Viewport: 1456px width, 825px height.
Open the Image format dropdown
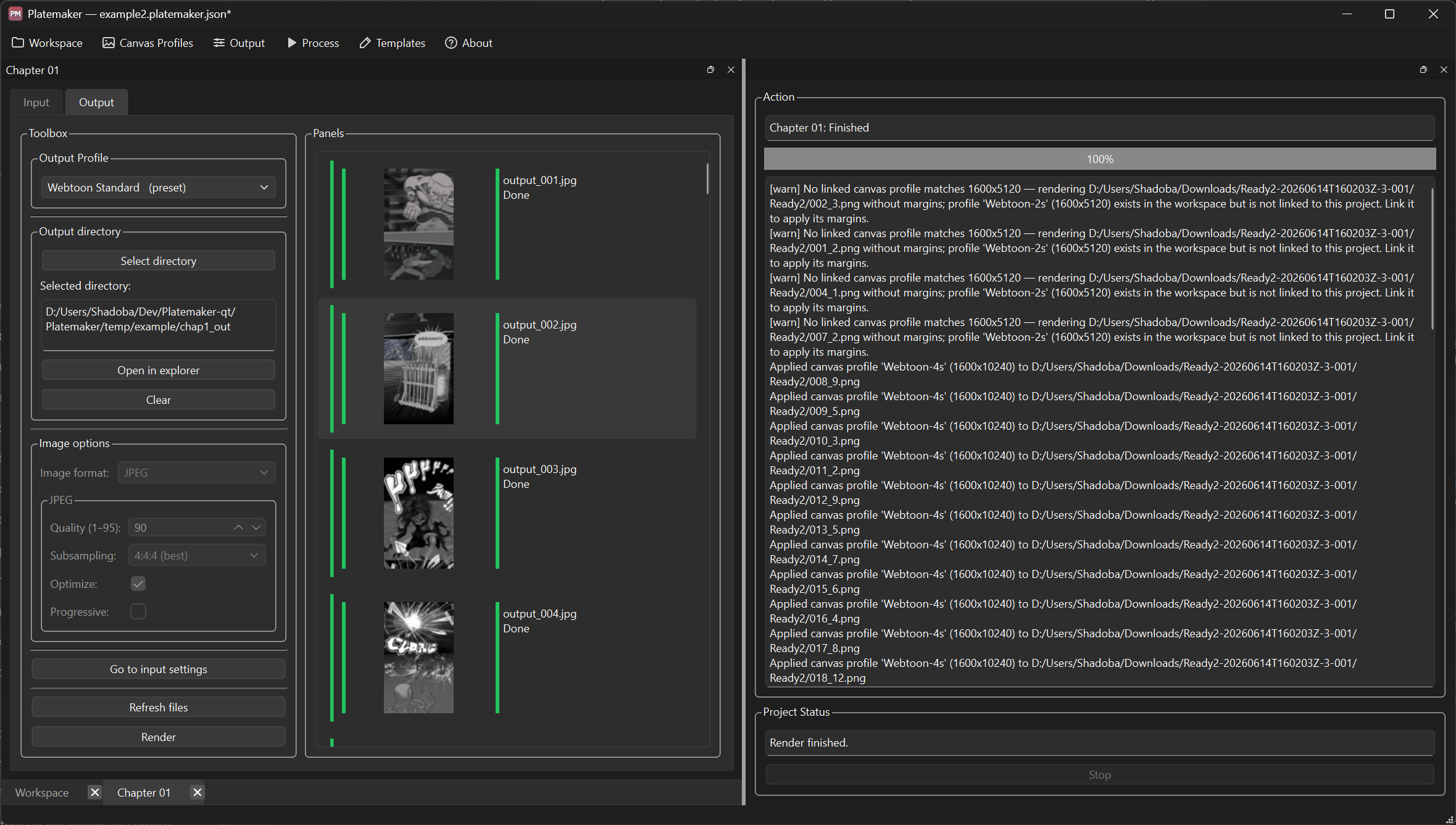[x=197, y=473]
